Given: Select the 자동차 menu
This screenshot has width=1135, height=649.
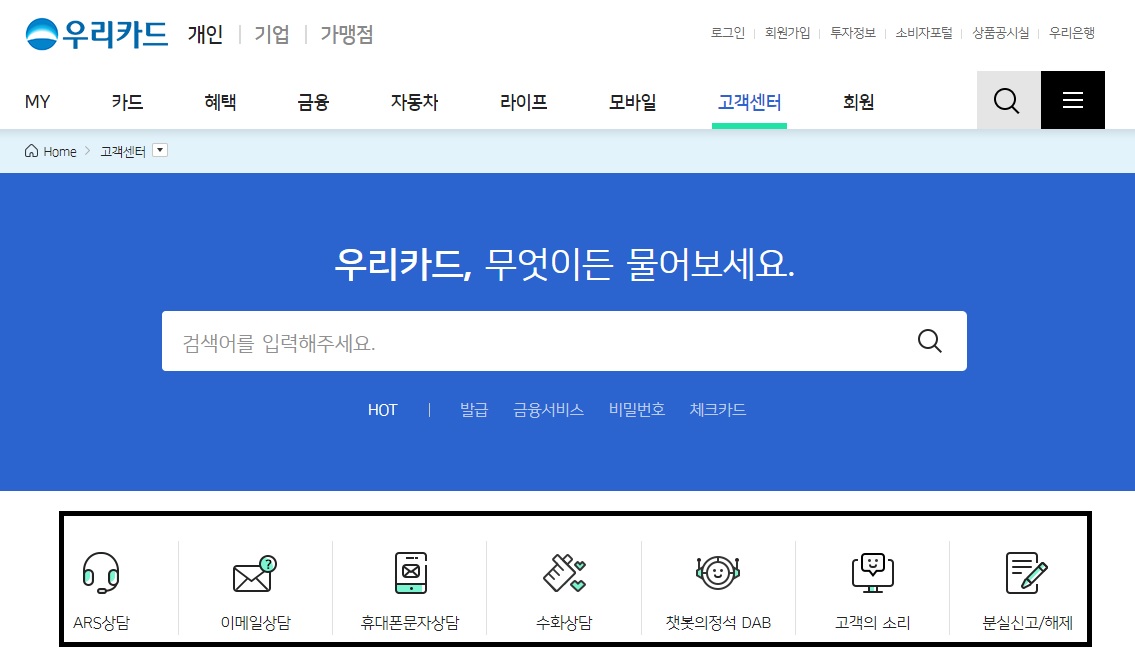Looking at the screenshot, I should (x=415, y=101).
